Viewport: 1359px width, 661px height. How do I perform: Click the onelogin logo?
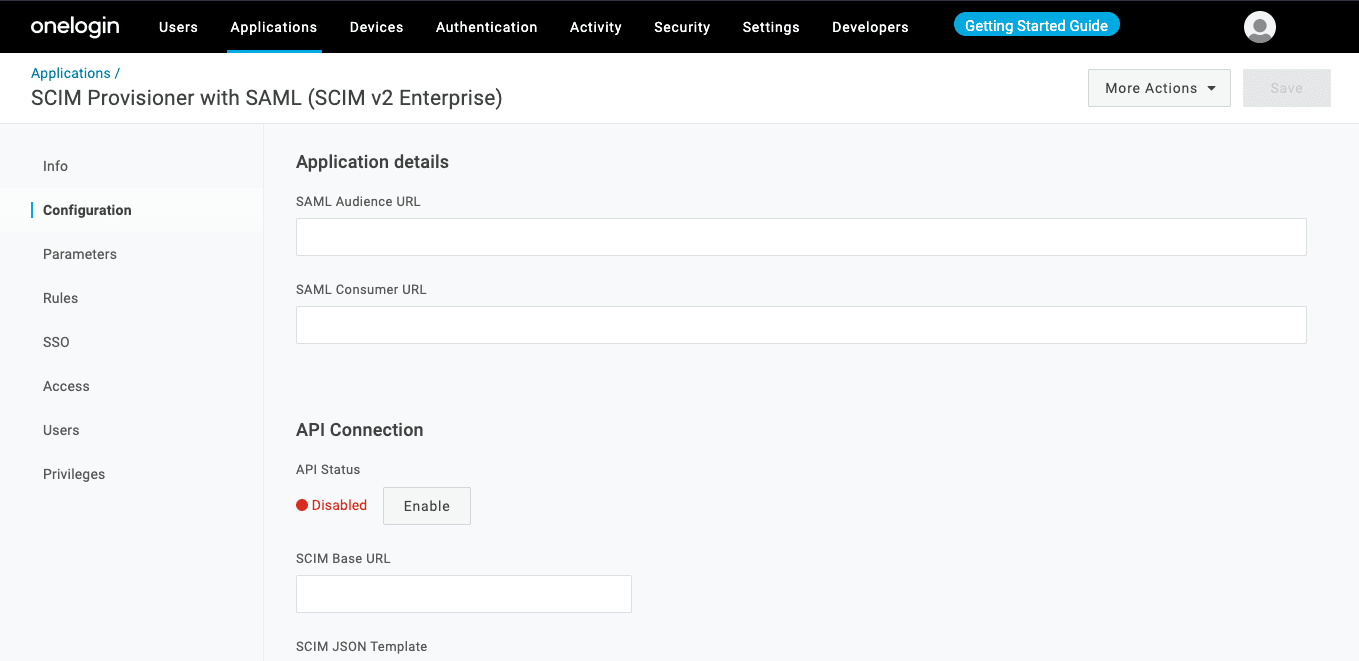pyautogui.click(x=74, y=27)
